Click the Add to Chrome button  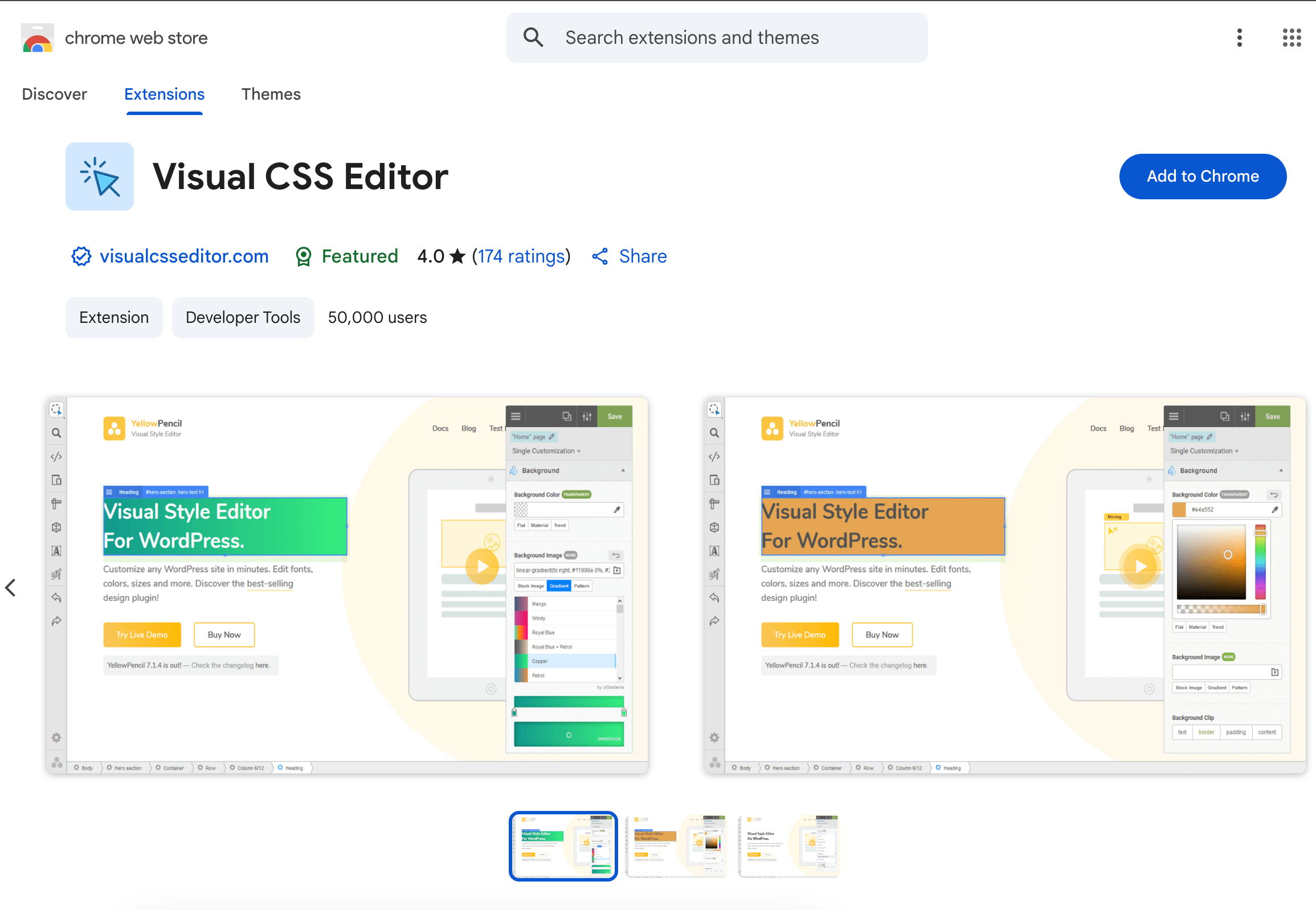[x=1203, y=177]
